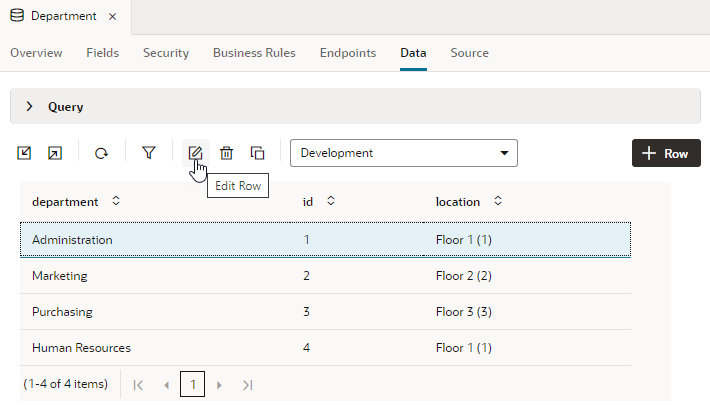The image size is (710, 407).
Task: Open the filter funnel icon
Action: 148,153
